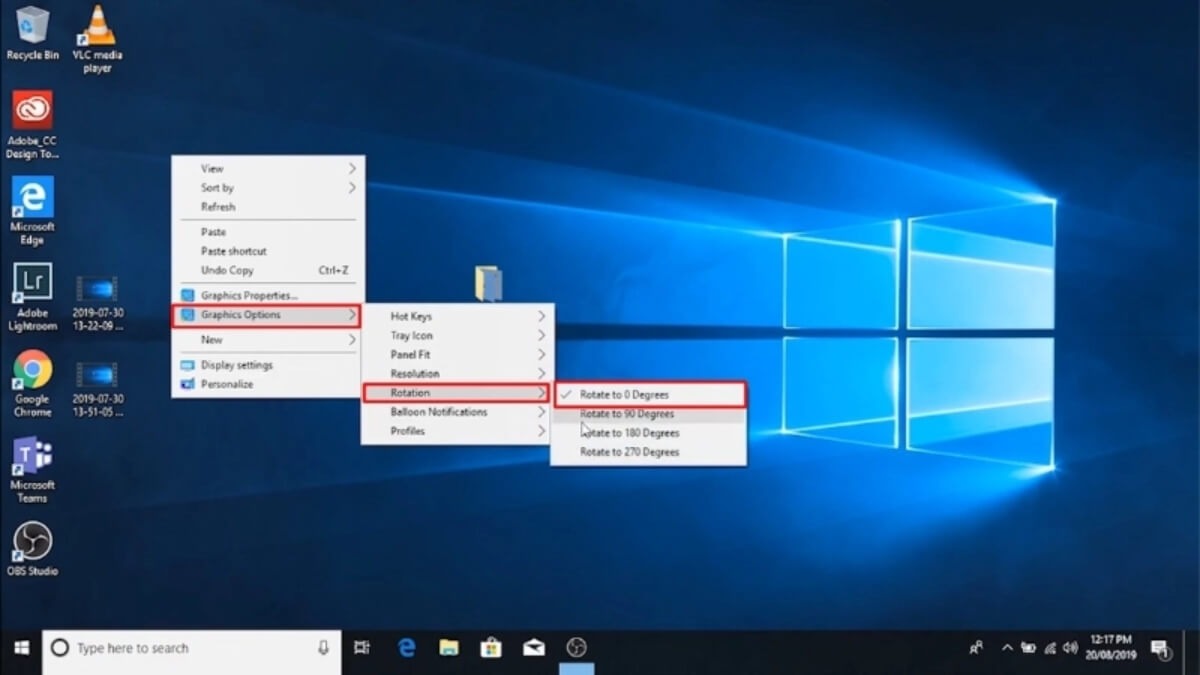1200x675 pixels.
Task: Select the Microsoft Teams desktop shortcut
Action: pyautogui.click(x=32, y=469)
